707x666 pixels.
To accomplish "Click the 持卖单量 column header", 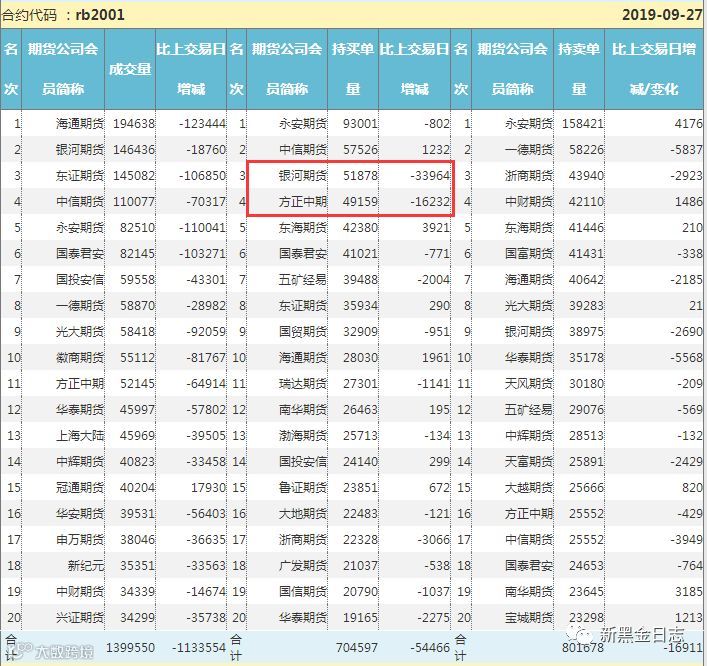I will (x=579, y=69).
